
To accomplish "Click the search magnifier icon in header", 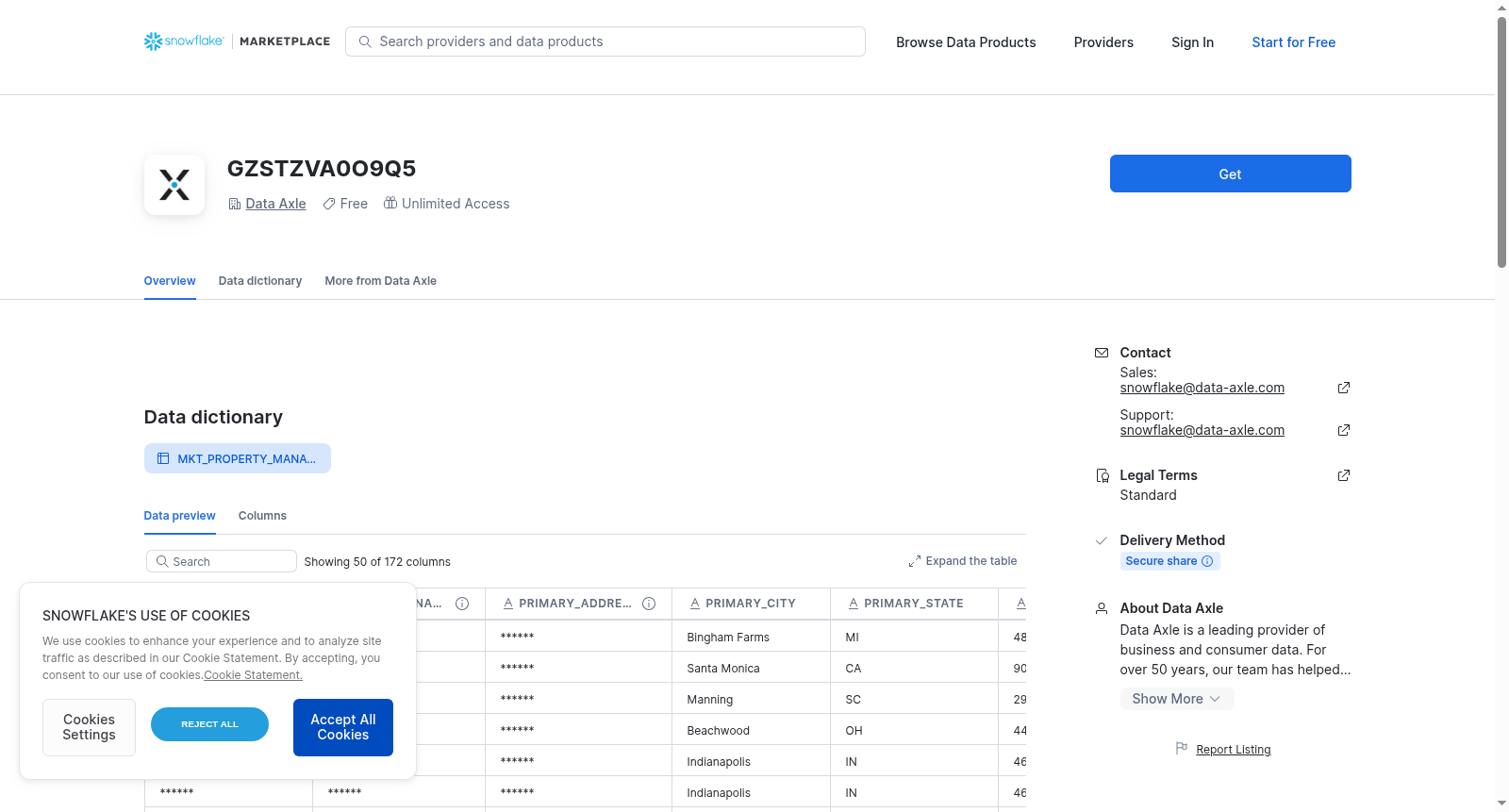I will pyautogui.click(x=365, y=41).
